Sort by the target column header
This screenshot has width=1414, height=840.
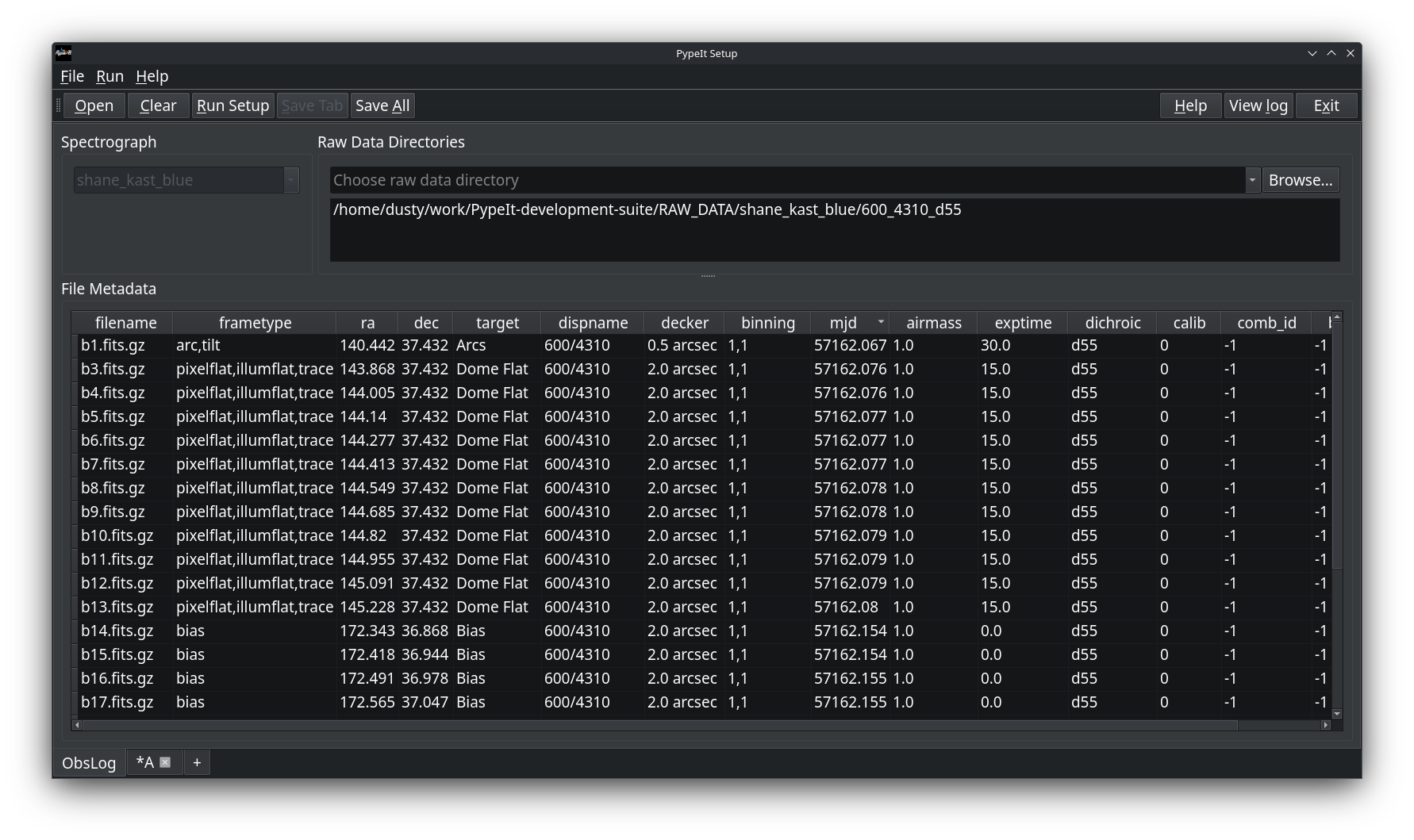point(498,323)
